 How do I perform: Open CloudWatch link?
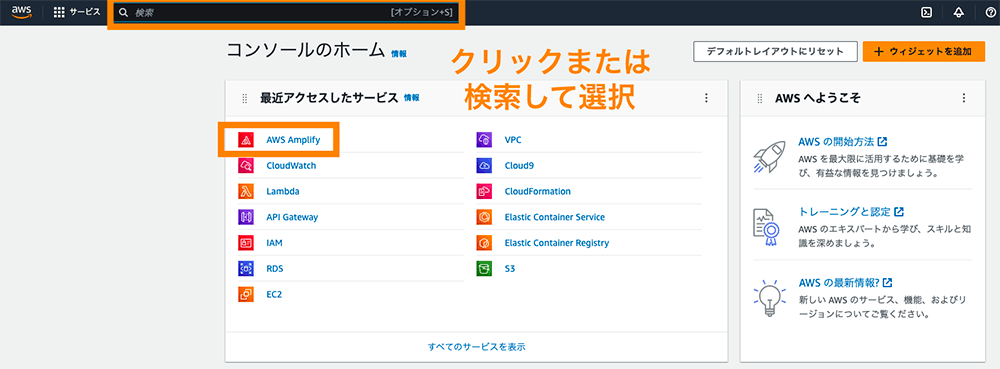tap(291, 166)
